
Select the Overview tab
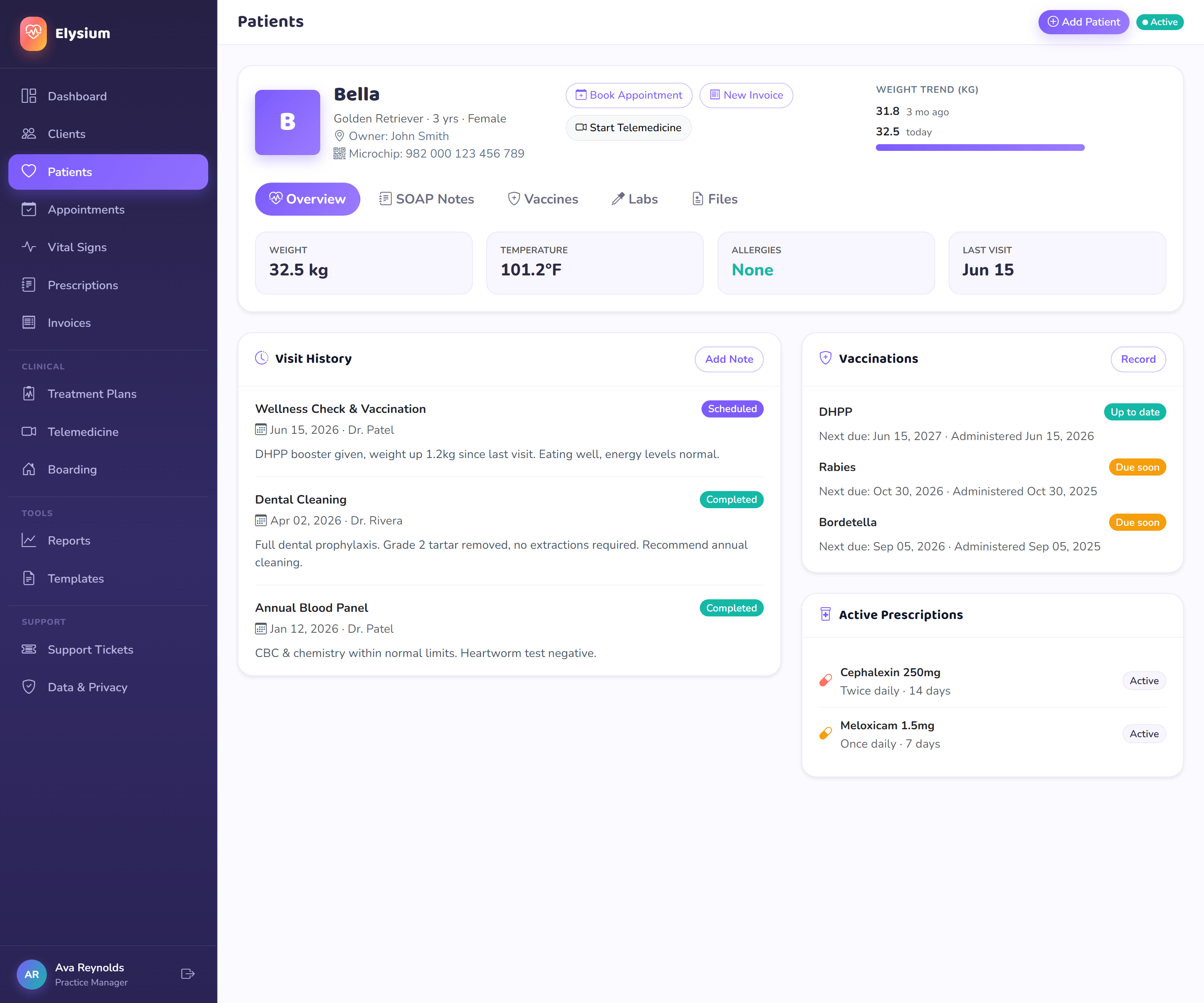307,199
